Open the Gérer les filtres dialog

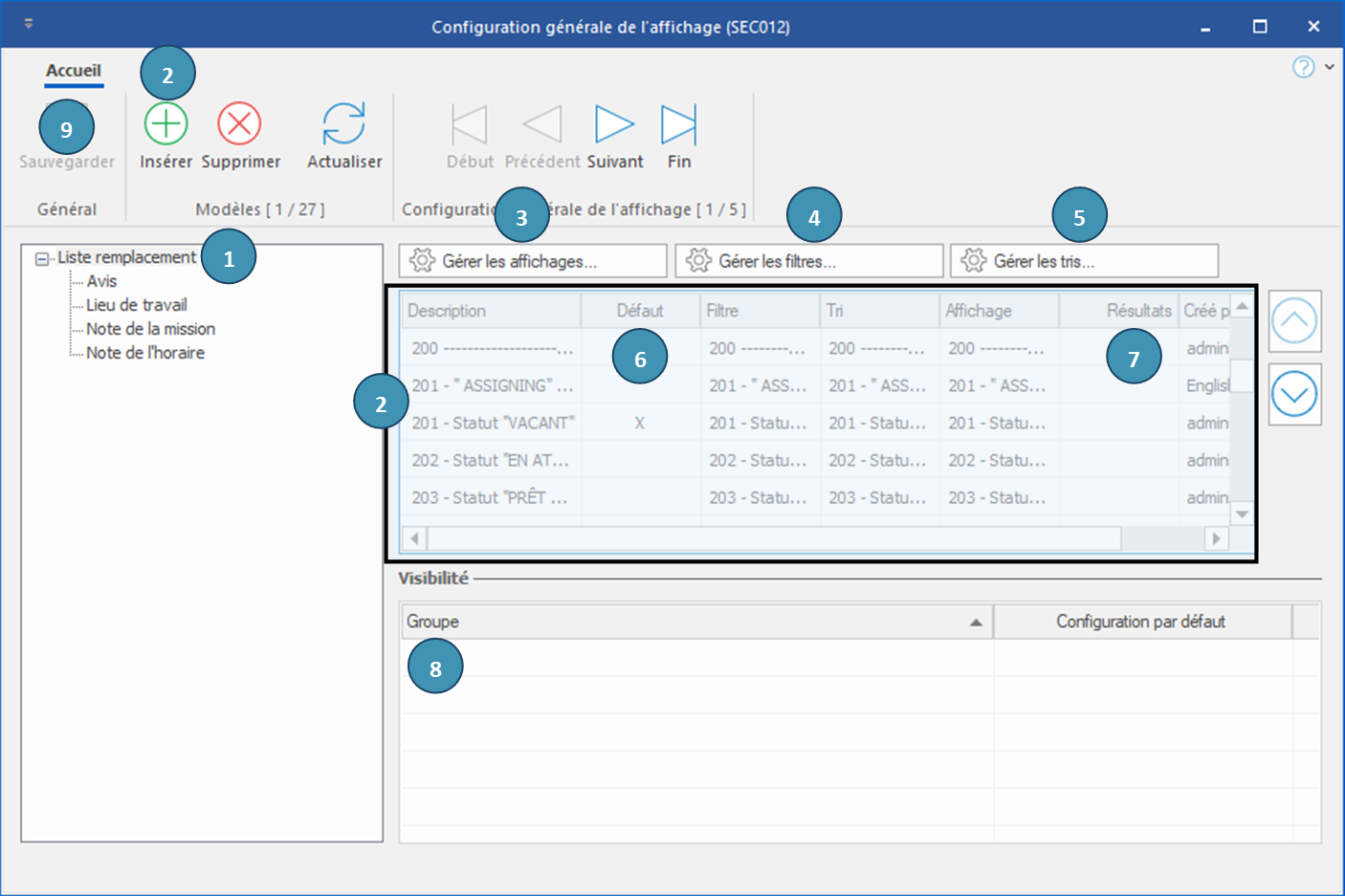(x=808, y=261)
